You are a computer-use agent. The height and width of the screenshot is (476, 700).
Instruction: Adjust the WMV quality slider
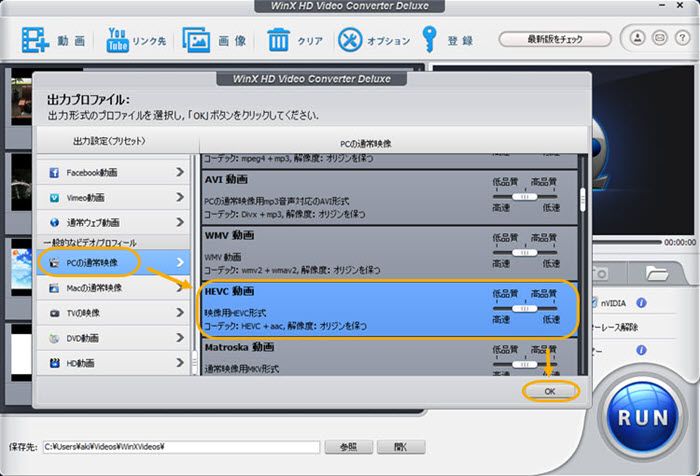point(525,253)
